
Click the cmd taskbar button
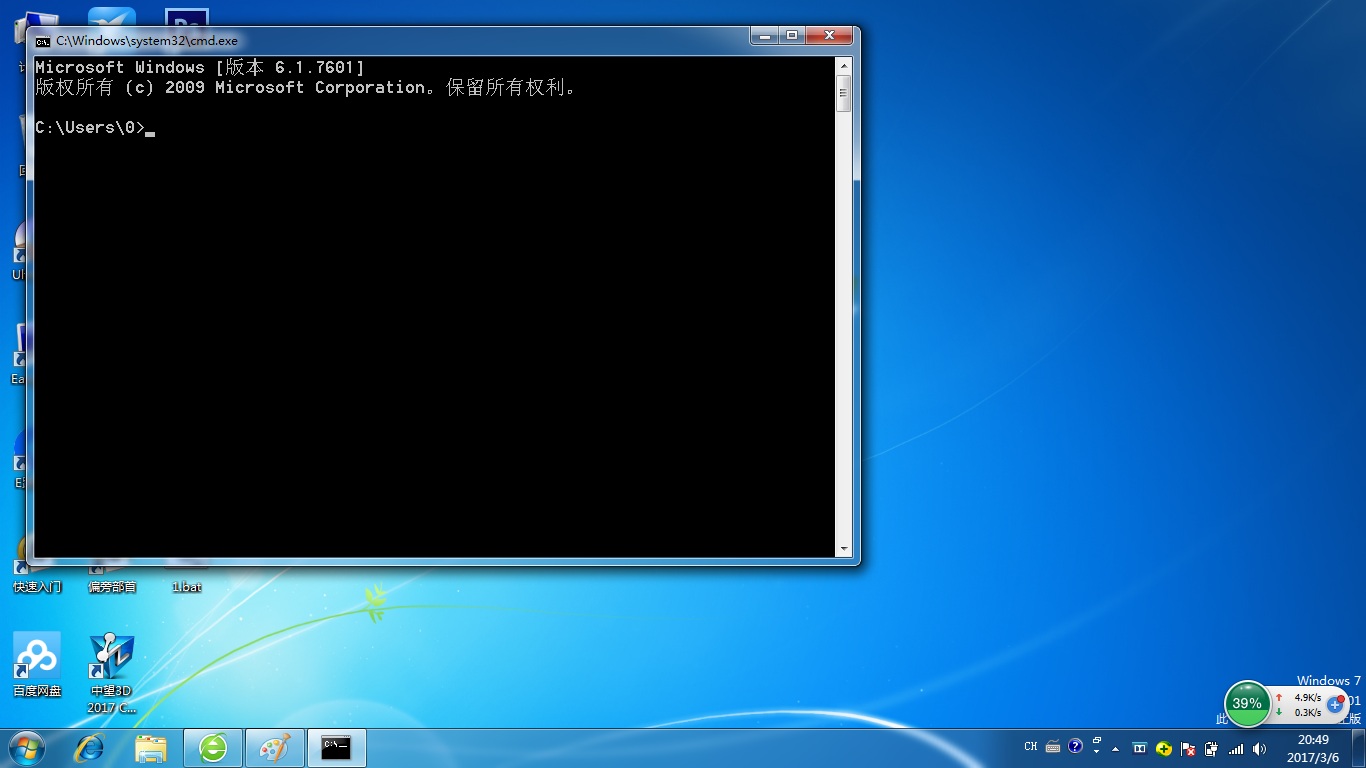[336, 747]
